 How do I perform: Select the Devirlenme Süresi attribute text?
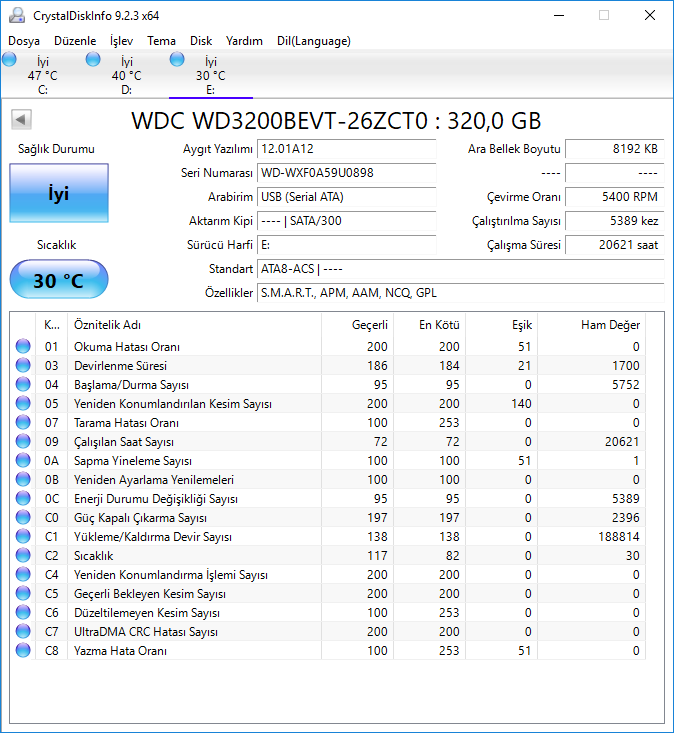(120, 366)
